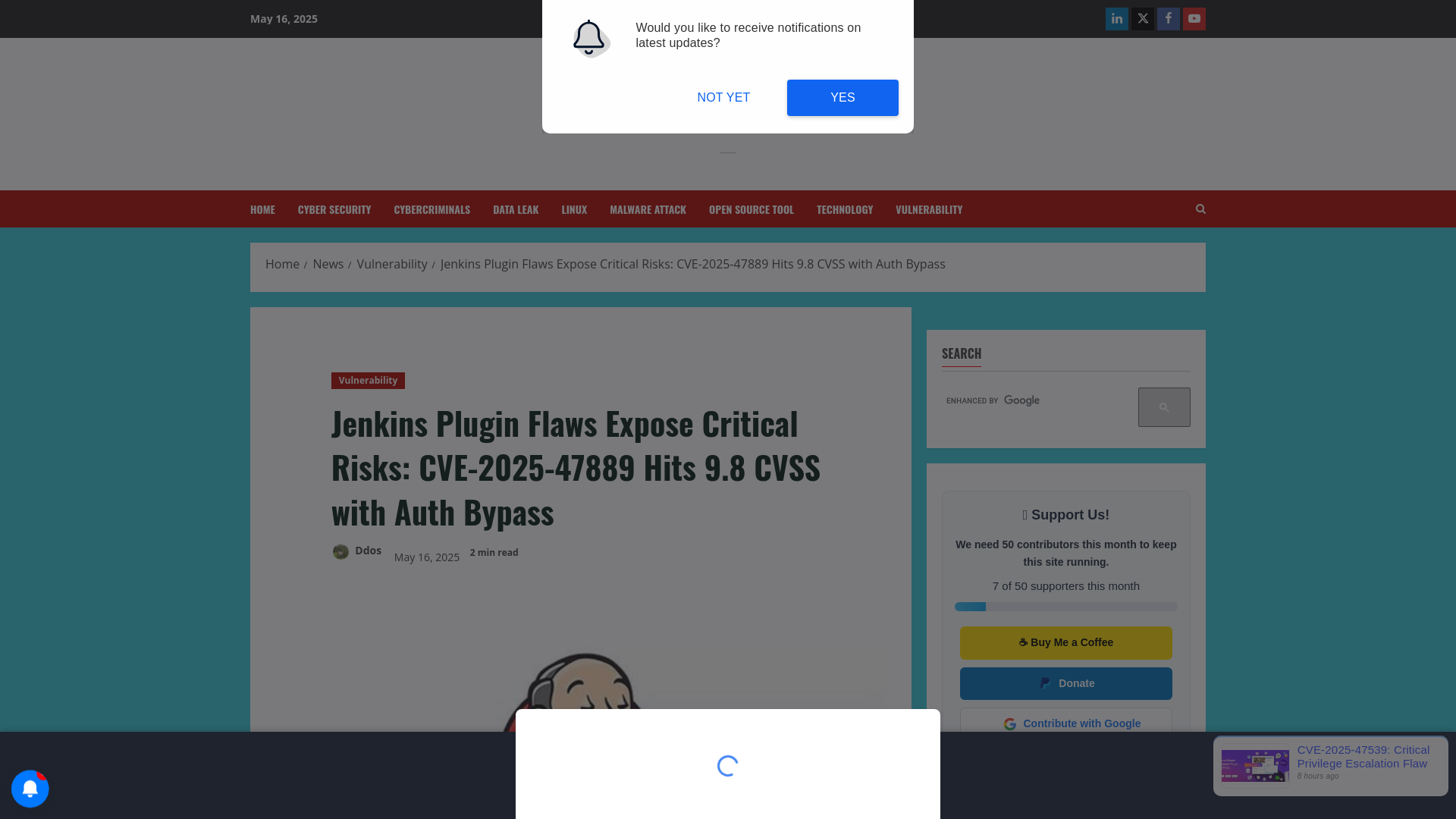Click the Google search submit button
Screen dimensions: 1456x819
pos(1164,407)
